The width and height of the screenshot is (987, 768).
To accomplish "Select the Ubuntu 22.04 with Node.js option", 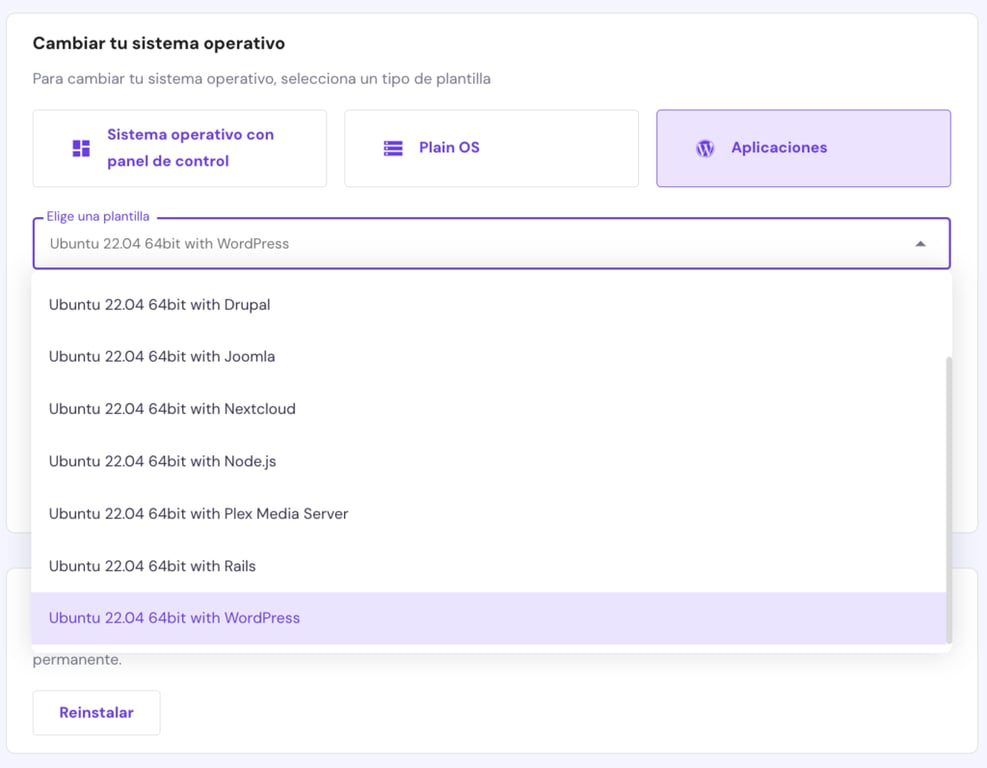I will pyautogui.click(x=162, y=462).
